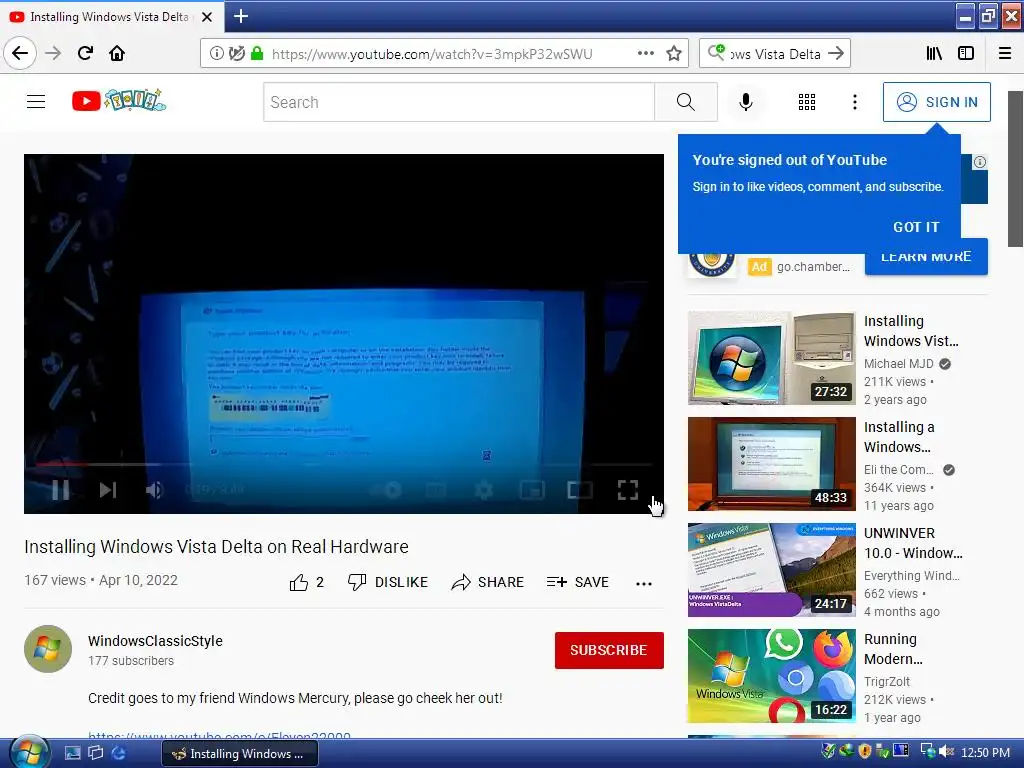
Task: Expand the YouTube guide menu
Action: tap(36, 102)
